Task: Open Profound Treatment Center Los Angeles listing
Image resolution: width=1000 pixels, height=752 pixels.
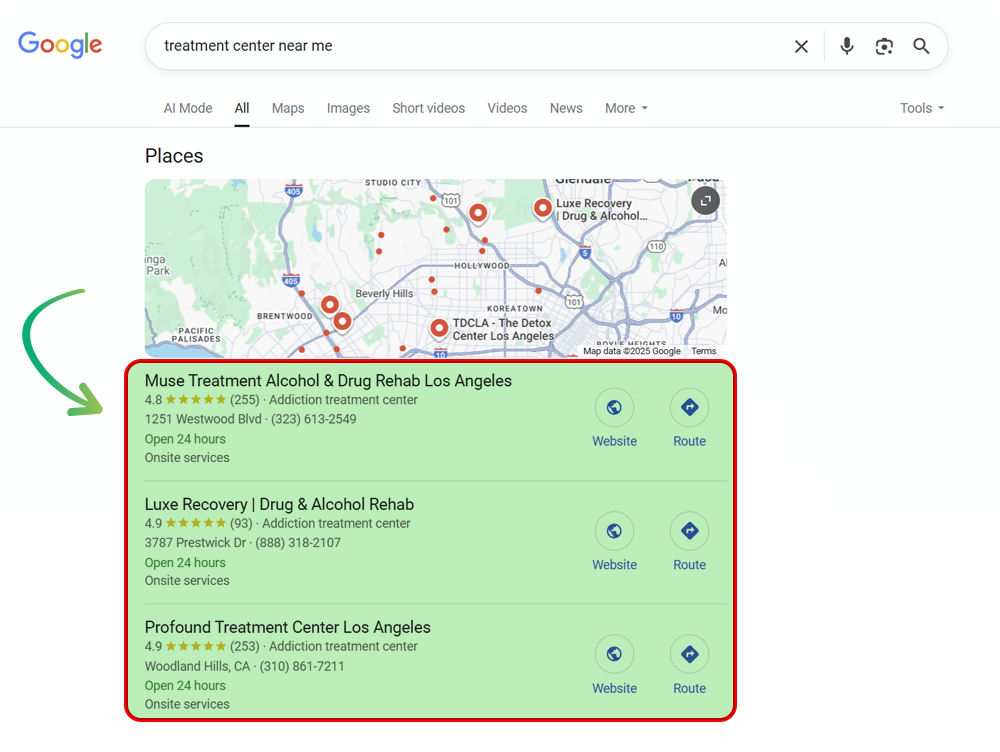Action: click(x=287, y=627)
